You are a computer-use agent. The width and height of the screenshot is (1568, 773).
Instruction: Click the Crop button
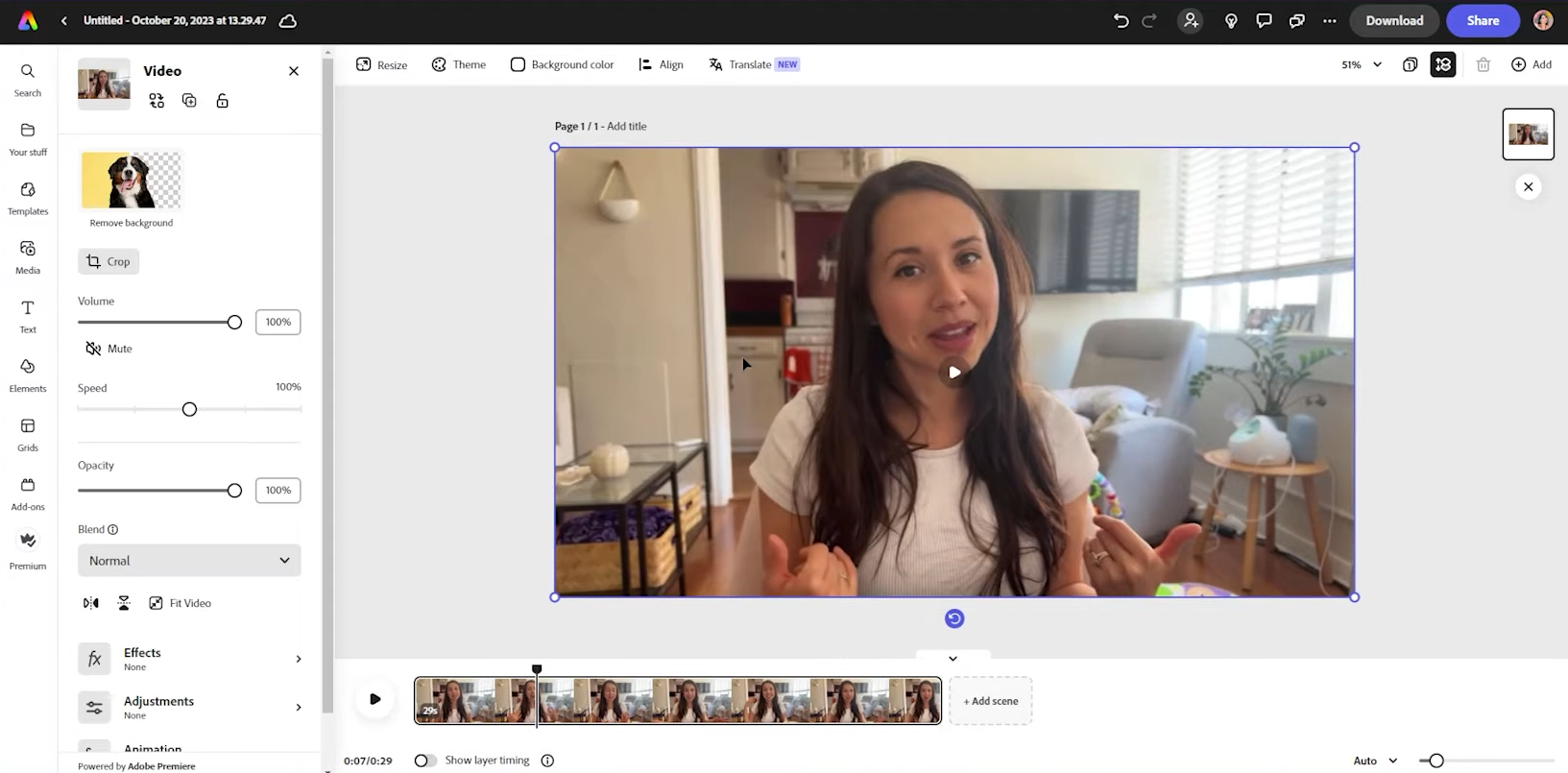[x=109, y=261]
